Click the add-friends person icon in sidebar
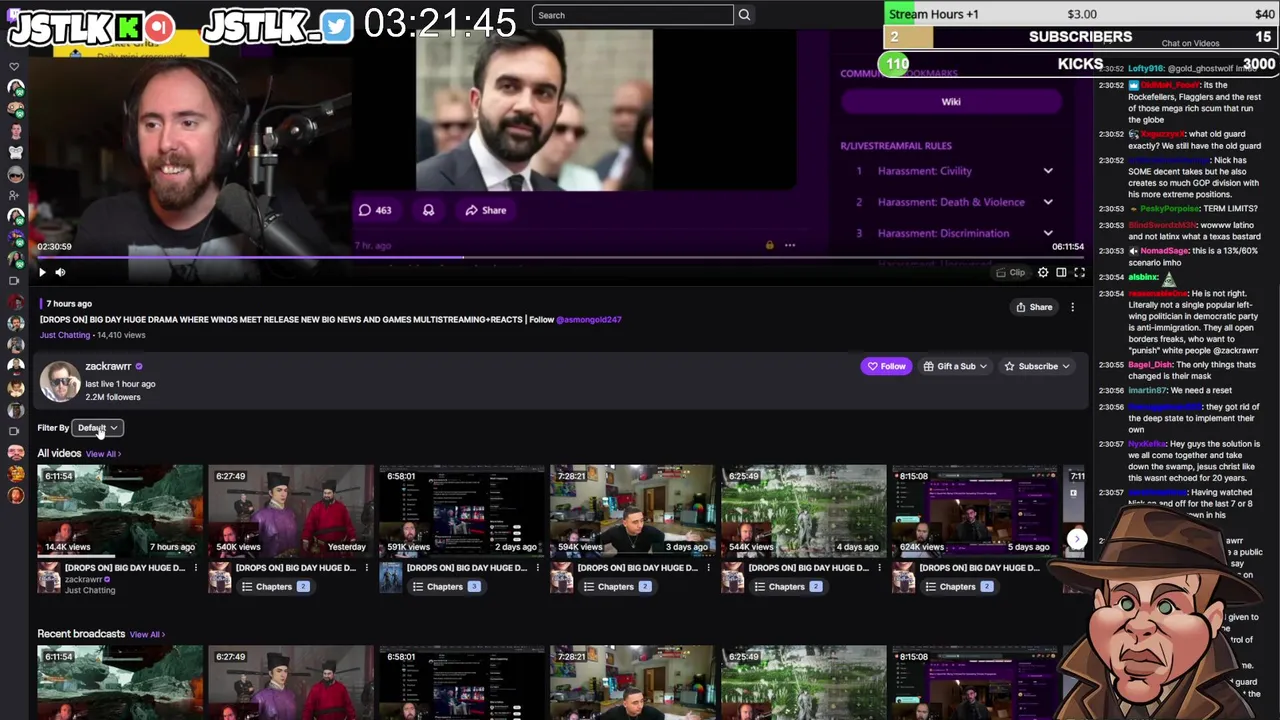 14,195
